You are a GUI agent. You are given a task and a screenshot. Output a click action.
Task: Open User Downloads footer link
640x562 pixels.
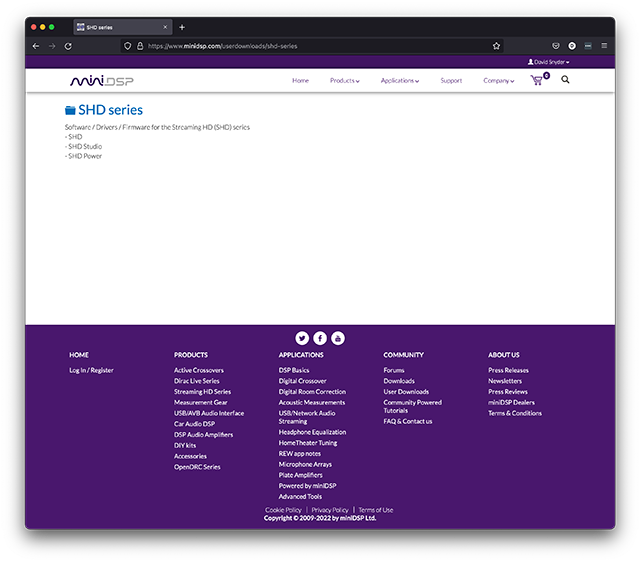406,392
